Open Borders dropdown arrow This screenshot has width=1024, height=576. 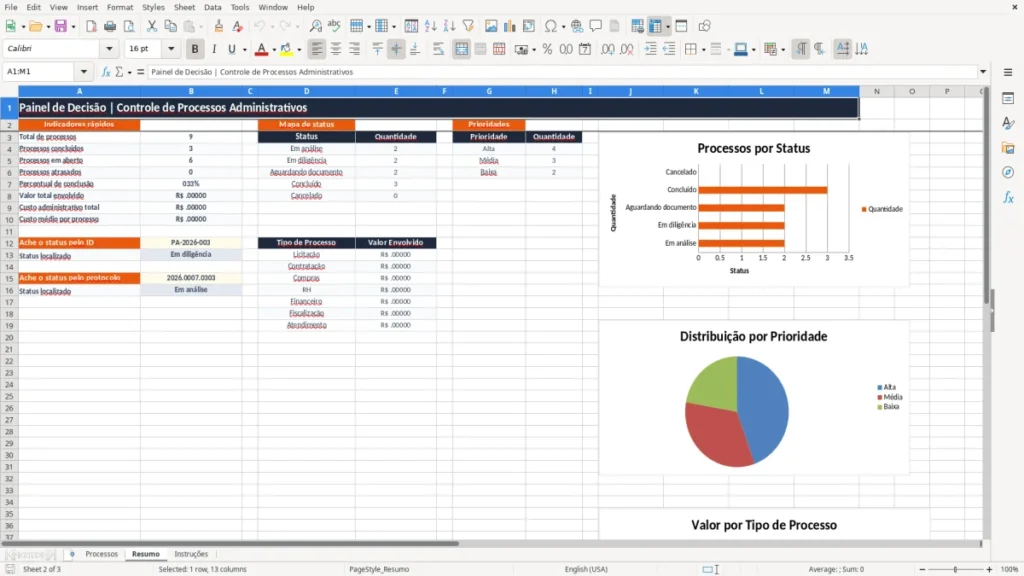click(x=703, y=50)
